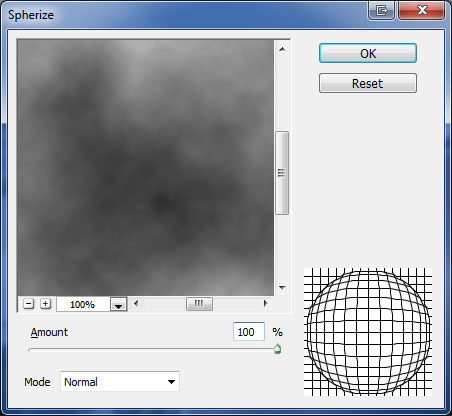Click the vertical scrollbar thumb
Image resolution: width=452 pixels, height=416 pixels.
click(x=282, y=173)
